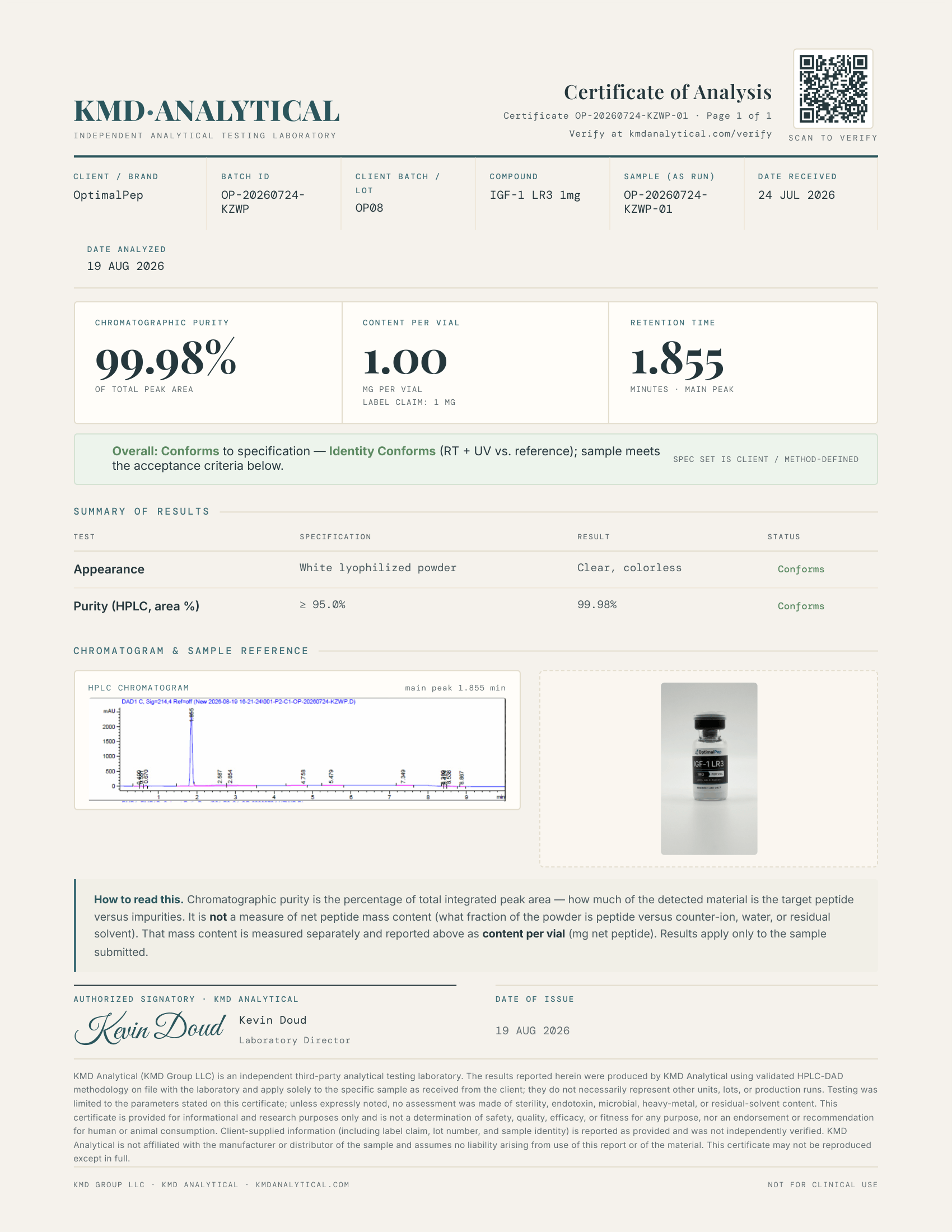Select the lot value "OP08"
952x1232 pixels.
pyautogui.click(x=370, y=208)
